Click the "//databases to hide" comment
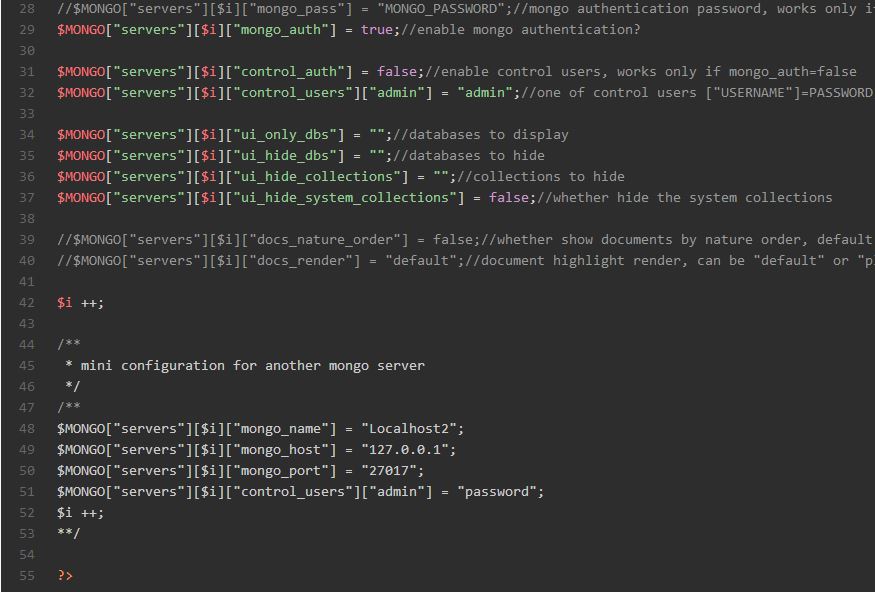Viewport: 875px width, 592px height. click(x=469, y=156)
